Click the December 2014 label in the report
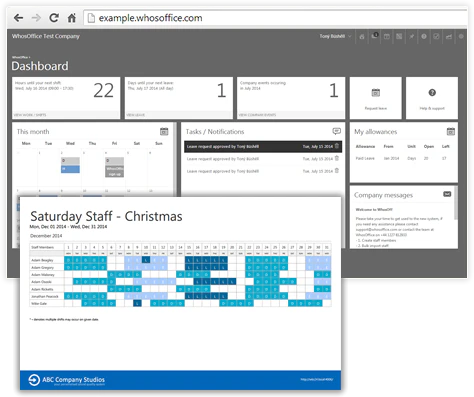 pos(46,236)
